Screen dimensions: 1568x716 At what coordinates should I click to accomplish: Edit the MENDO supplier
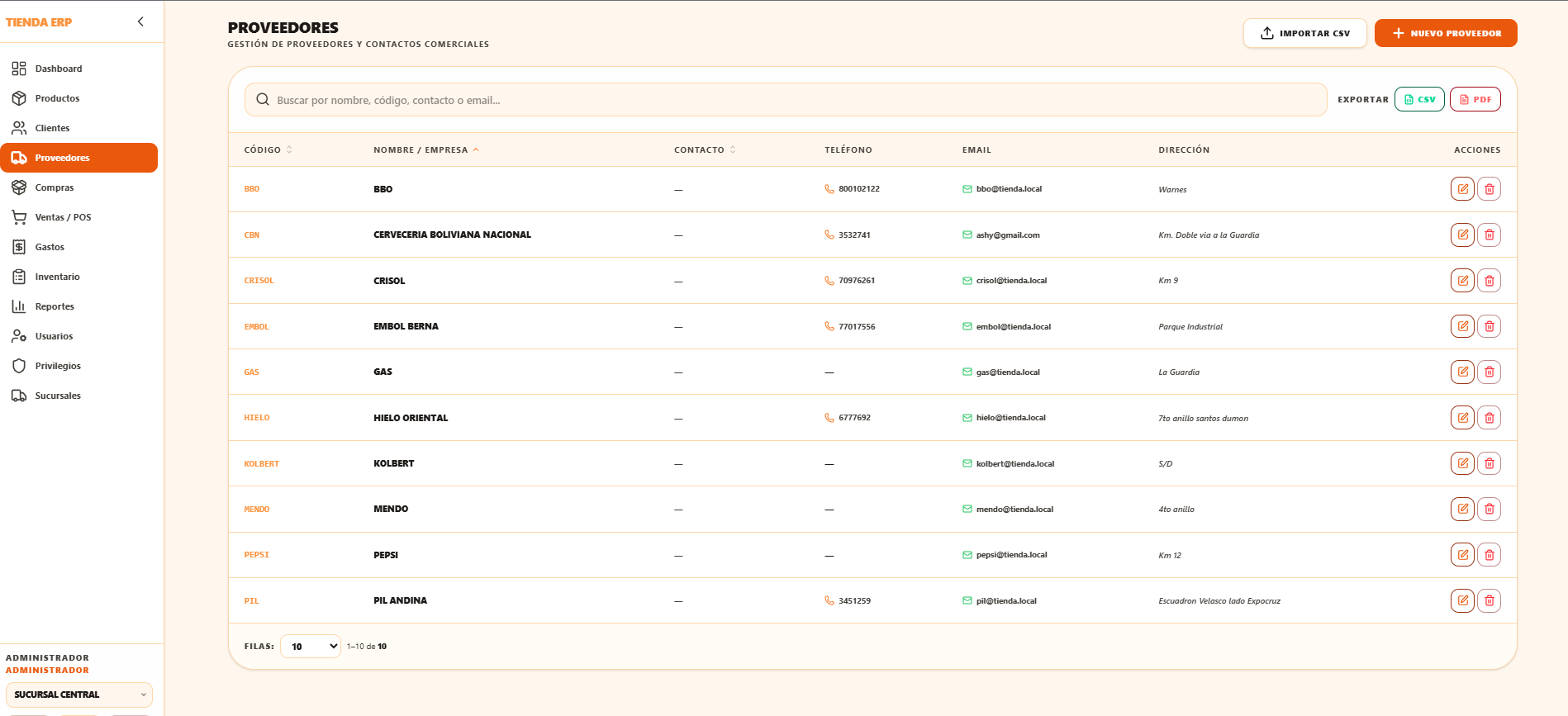(1462, 509)
